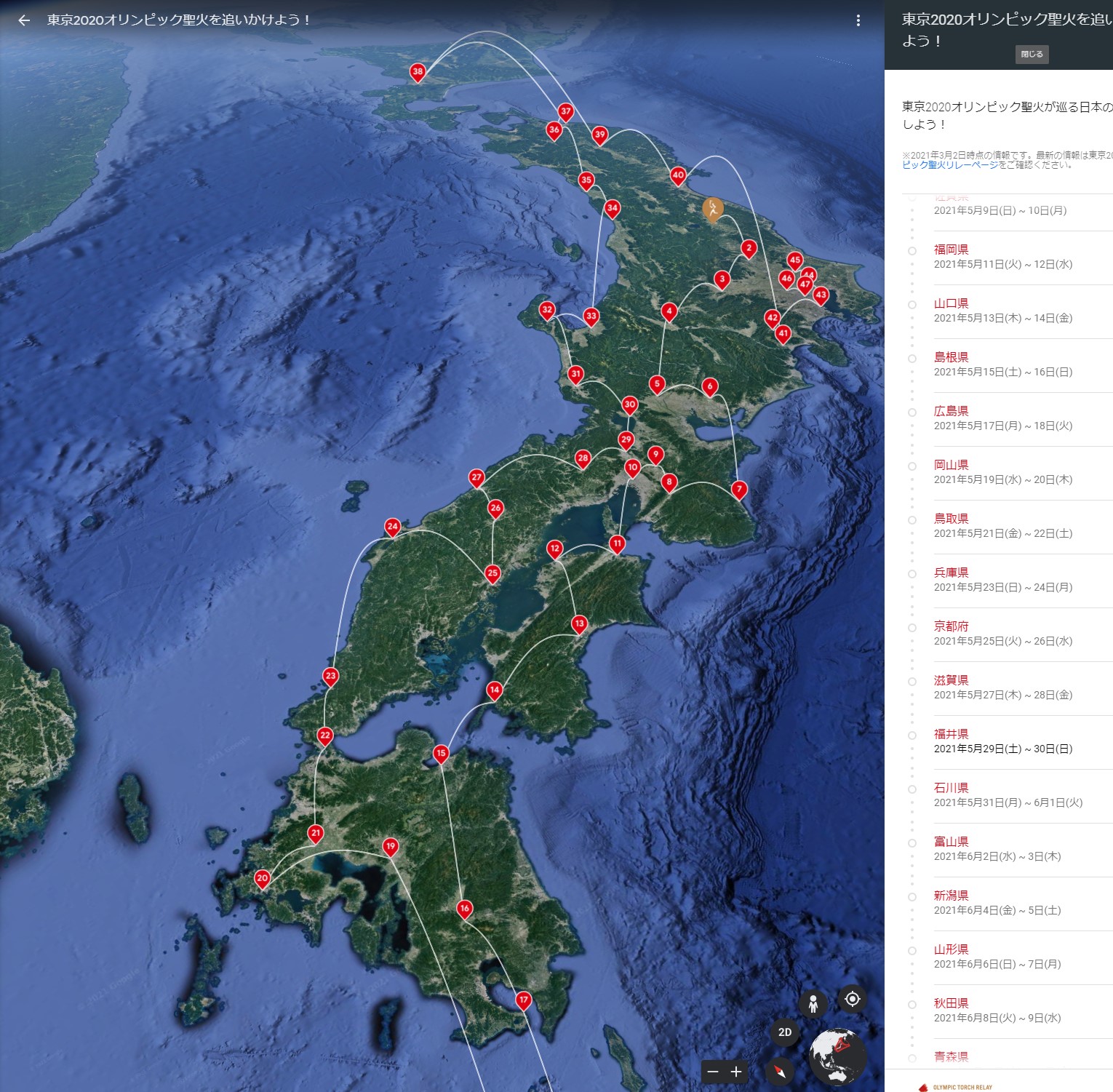Click the Olympic Torch Relay logo

(x=956, y=1087)
